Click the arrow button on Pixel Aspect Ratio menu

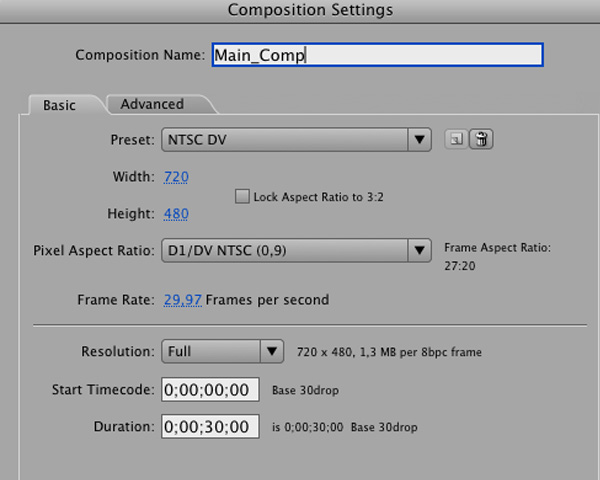point(421,250)
